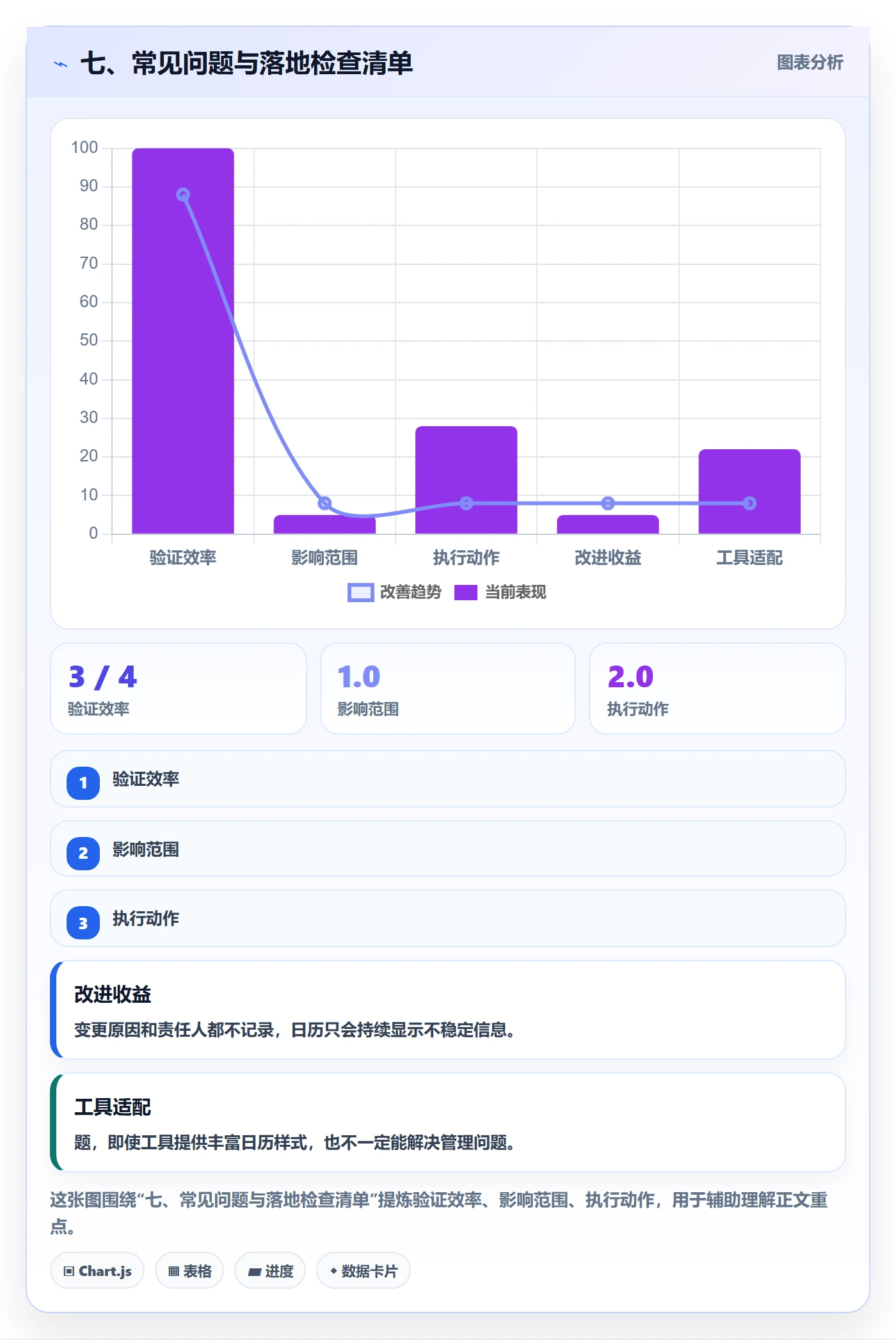Click the tall 验证效率 bar in chart
Viewport: 896px width, 1340px height.
click(183, 341)
